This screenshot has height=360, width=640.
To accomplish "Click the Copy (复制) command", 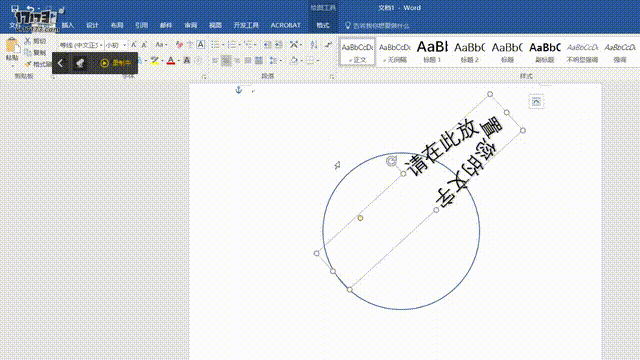I will 36,52.
